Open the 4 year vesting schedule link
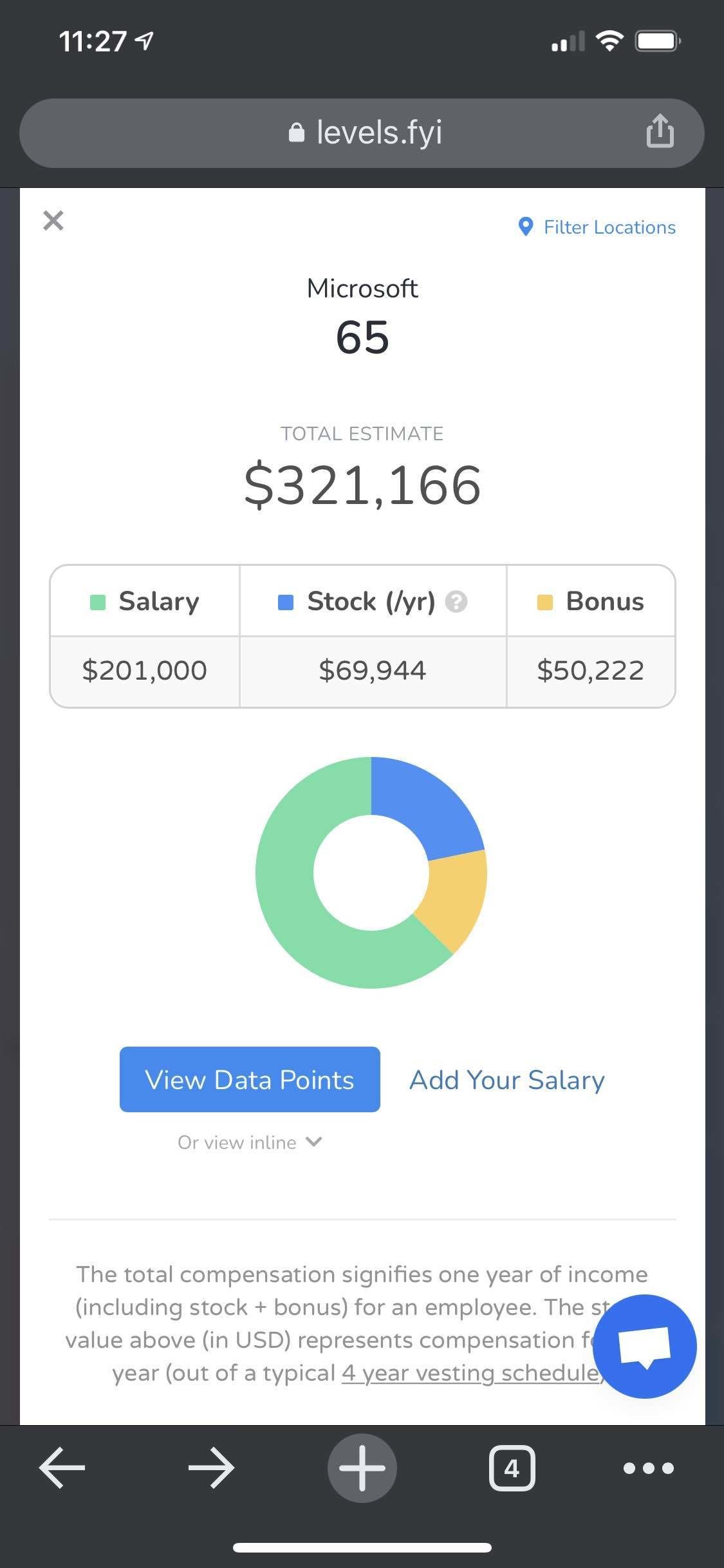 472,1373
